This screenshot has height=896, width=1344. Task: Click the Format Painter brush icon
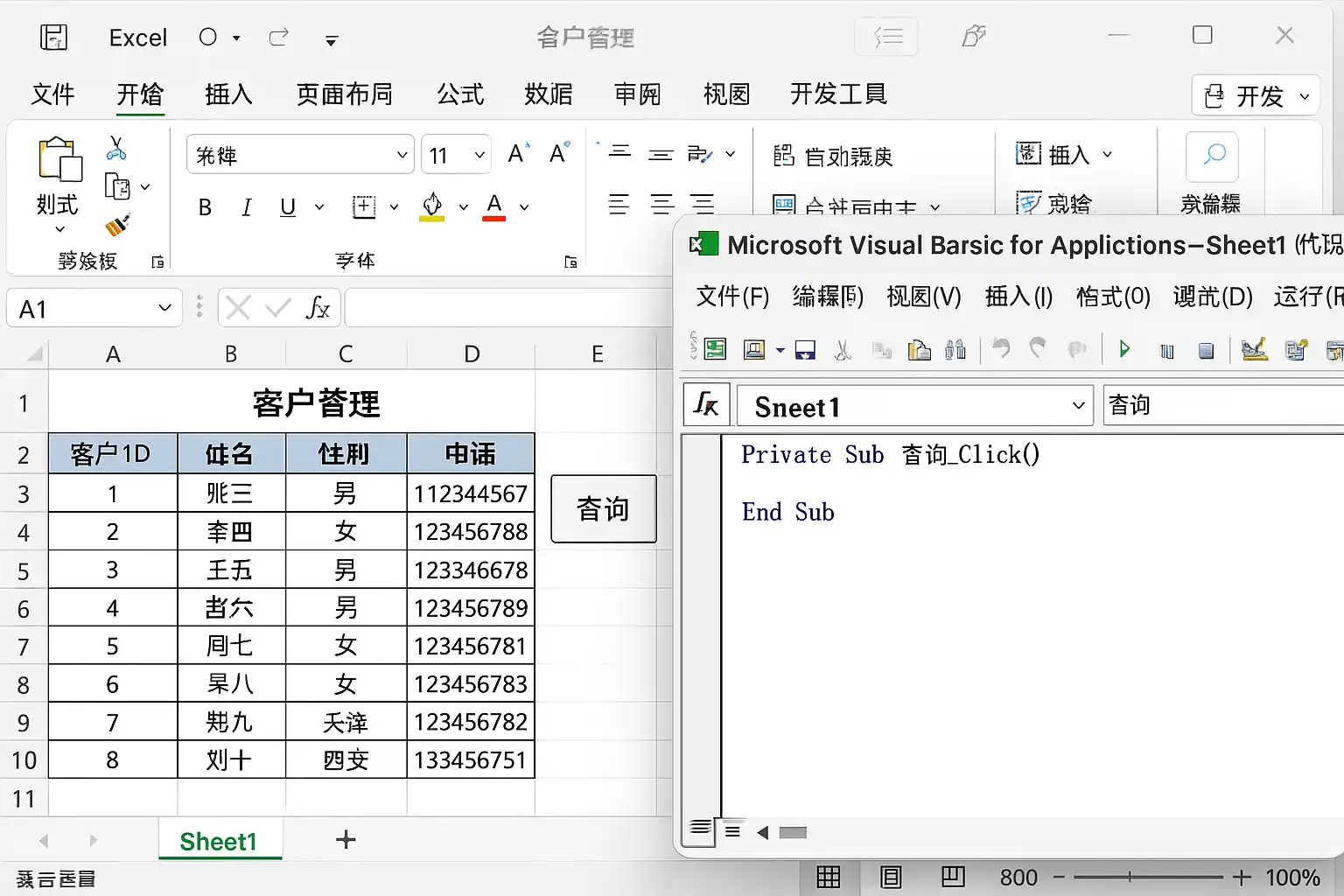(x=117, y=226)
